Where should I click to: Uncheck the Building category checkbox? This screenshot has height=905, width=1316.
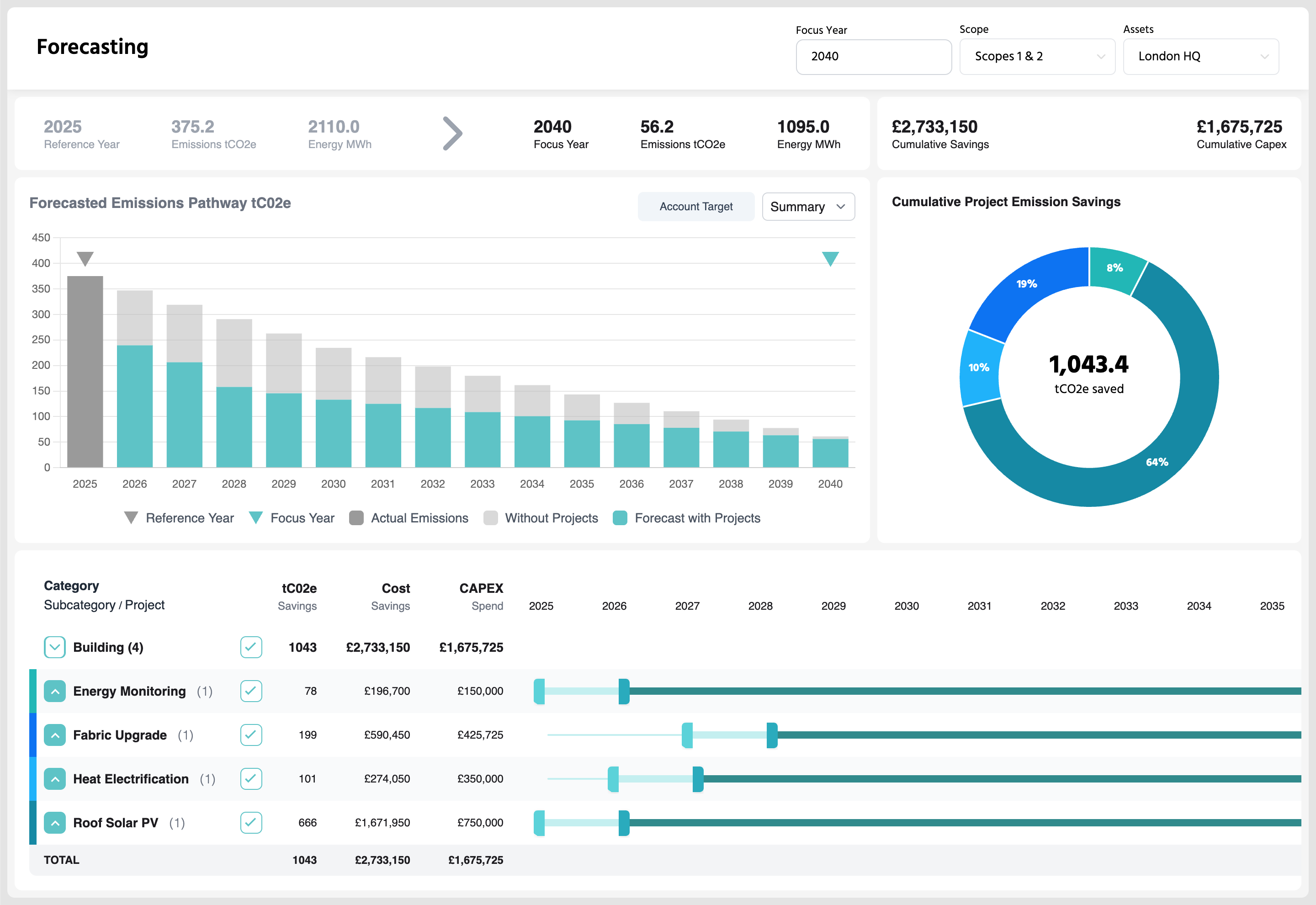tap(250, 647)
